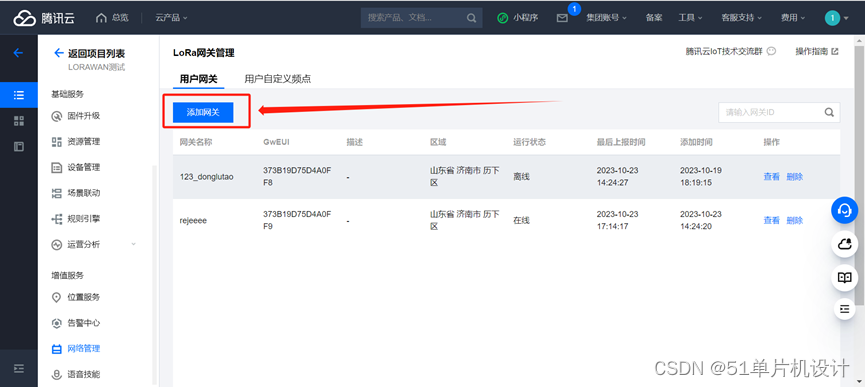Click the gateway ID search magnifier icon
Viewport: 865px width, 387px height.
(x=829, y=112)
